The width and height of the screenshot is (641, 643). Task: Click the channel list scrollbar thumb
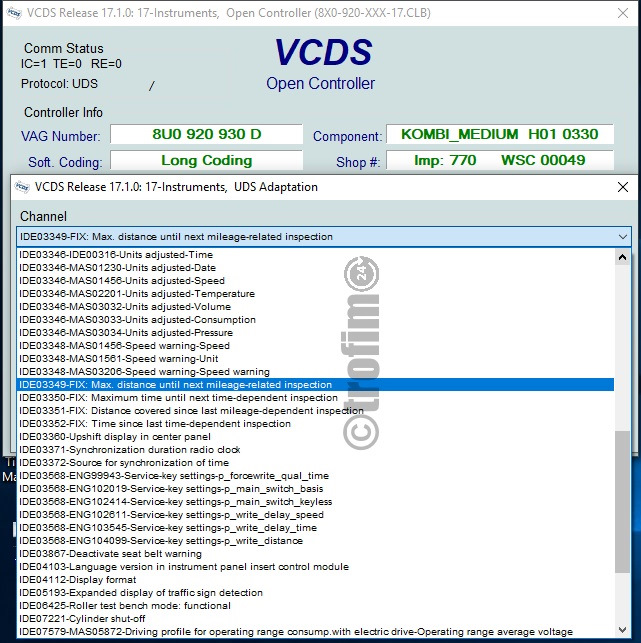click(x=622, y=501)
